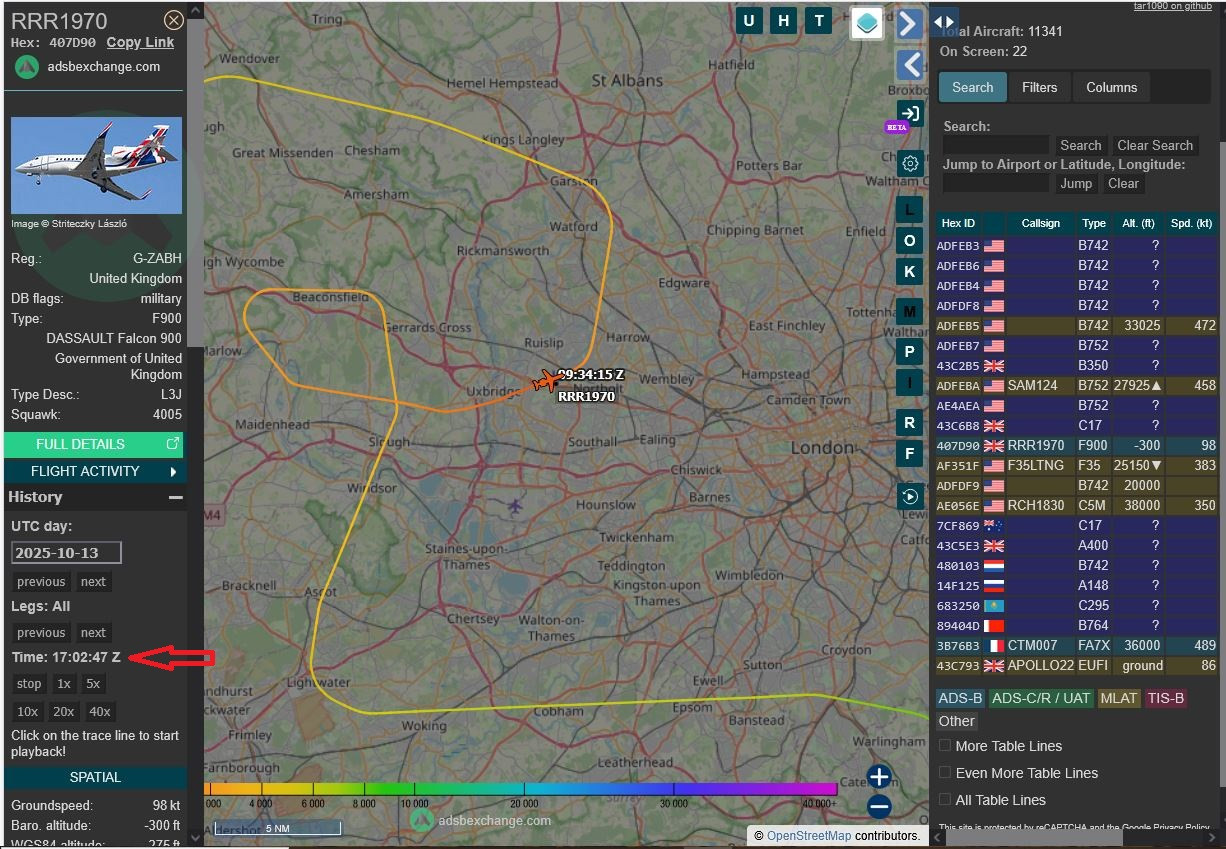
Task: Click the replay playback icon on map
Action: click(910, 496)
